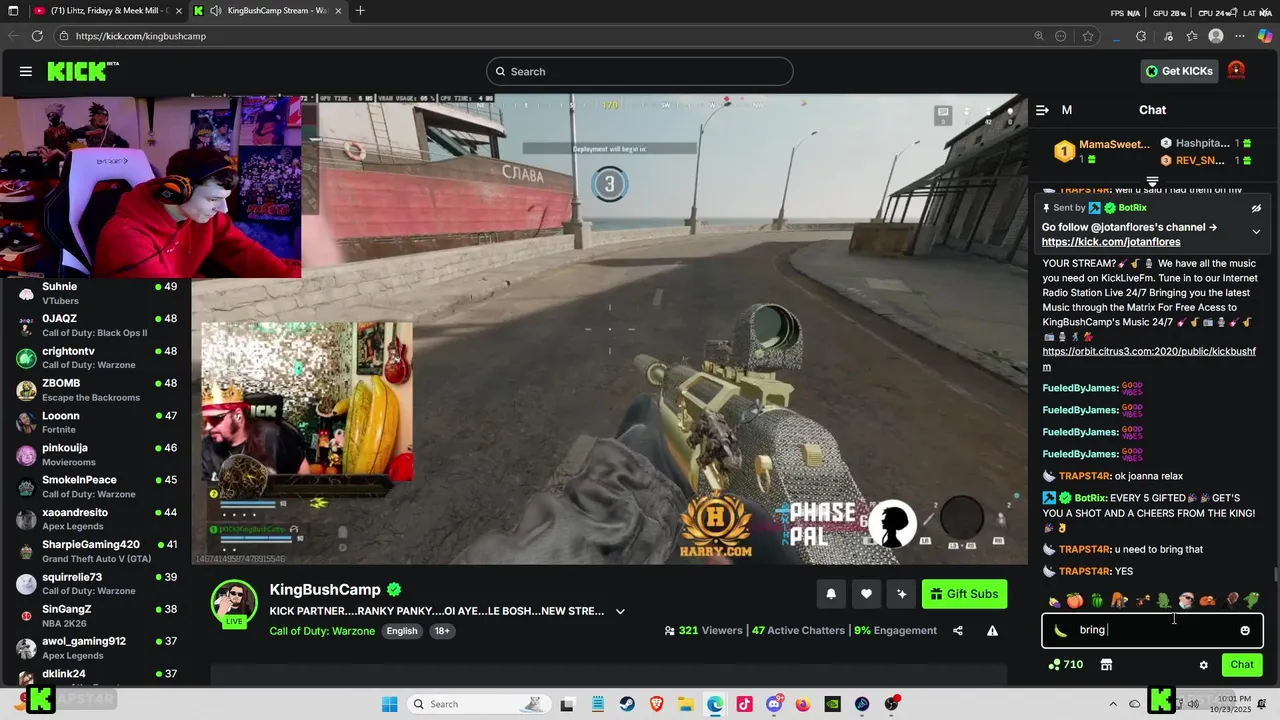Screen dimensions: 1280x720
Task: Follow the channel with heart button
Action: [x=866, y=594]
